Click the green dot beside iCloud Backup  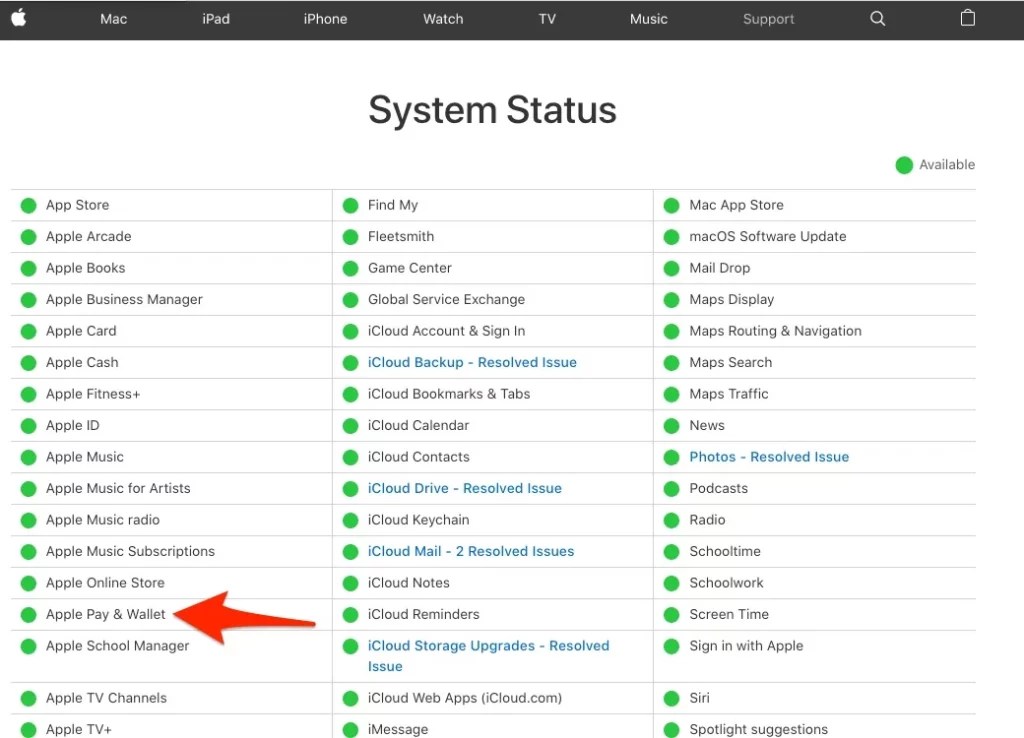click(351, 363)
